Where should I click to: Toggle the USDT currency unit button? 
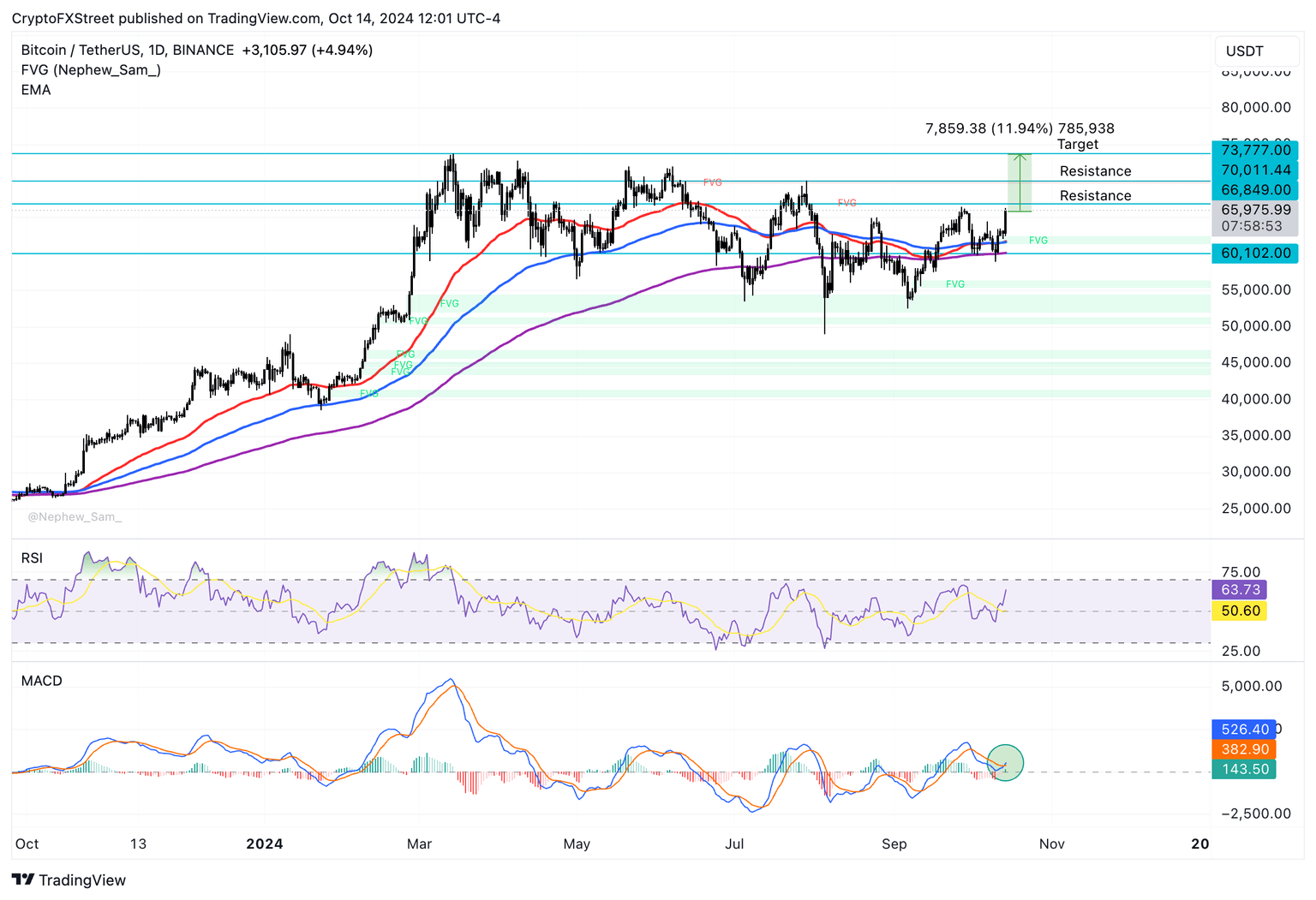point(1256,51)
